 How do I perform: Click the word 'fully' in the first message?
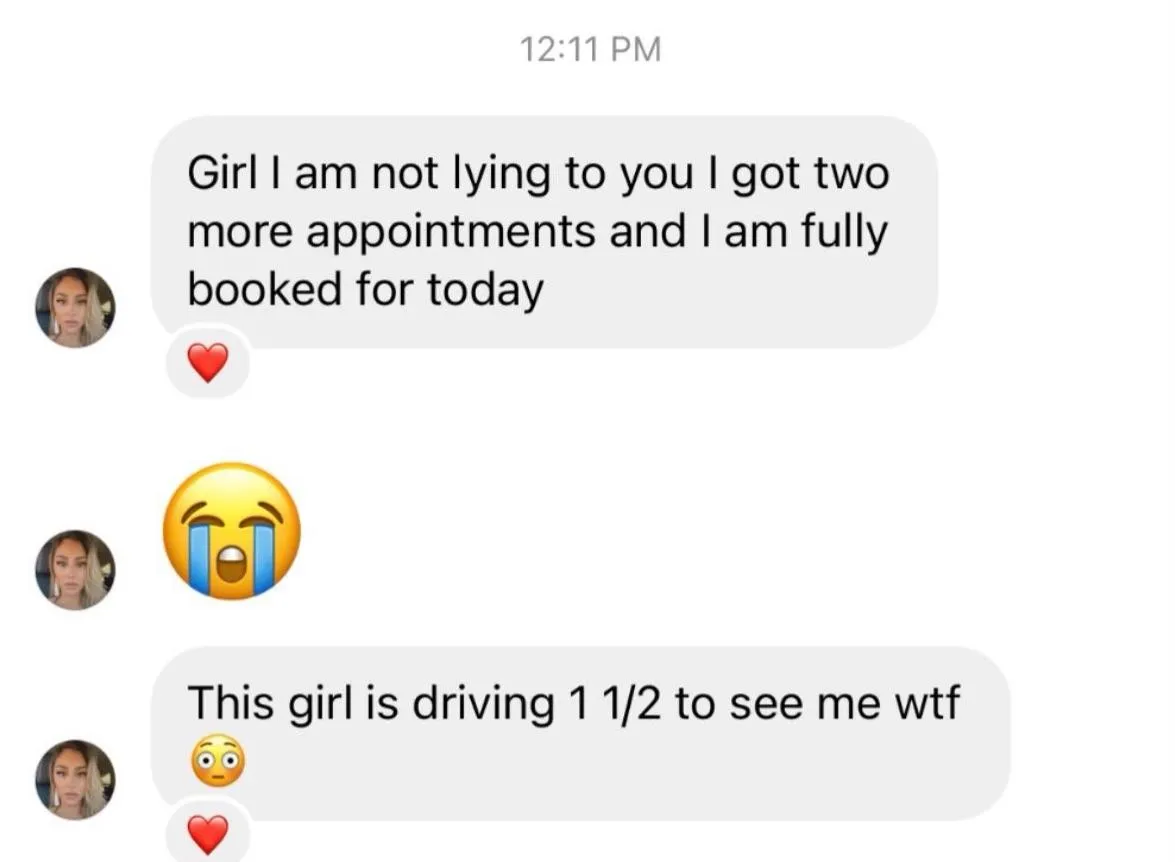click(845, 232)
